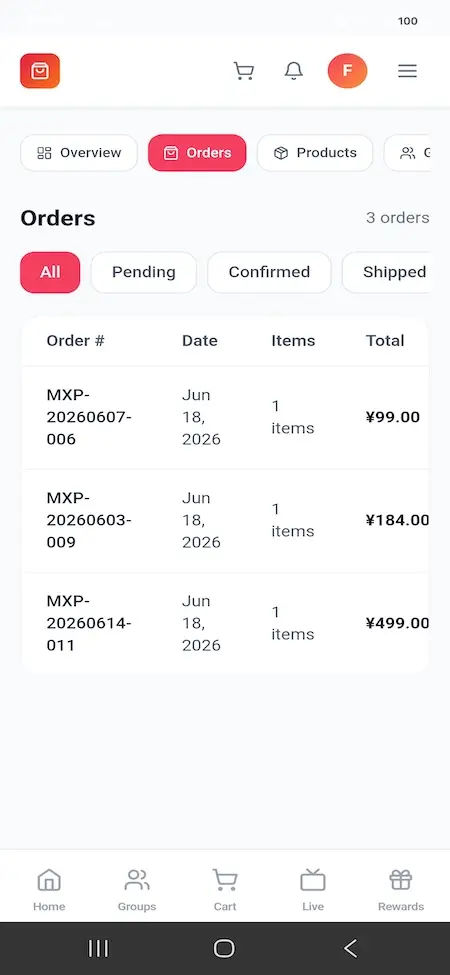Open order MXP-20260607-006

(225, 417)
